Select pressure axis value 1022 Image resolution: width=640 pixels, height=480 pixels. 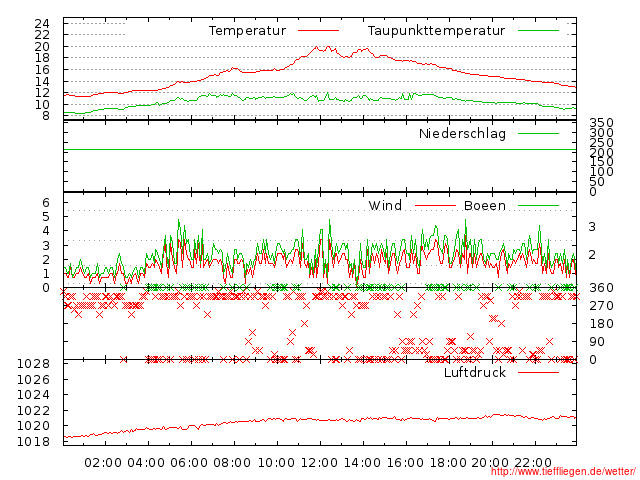click(x=33, y=411)
